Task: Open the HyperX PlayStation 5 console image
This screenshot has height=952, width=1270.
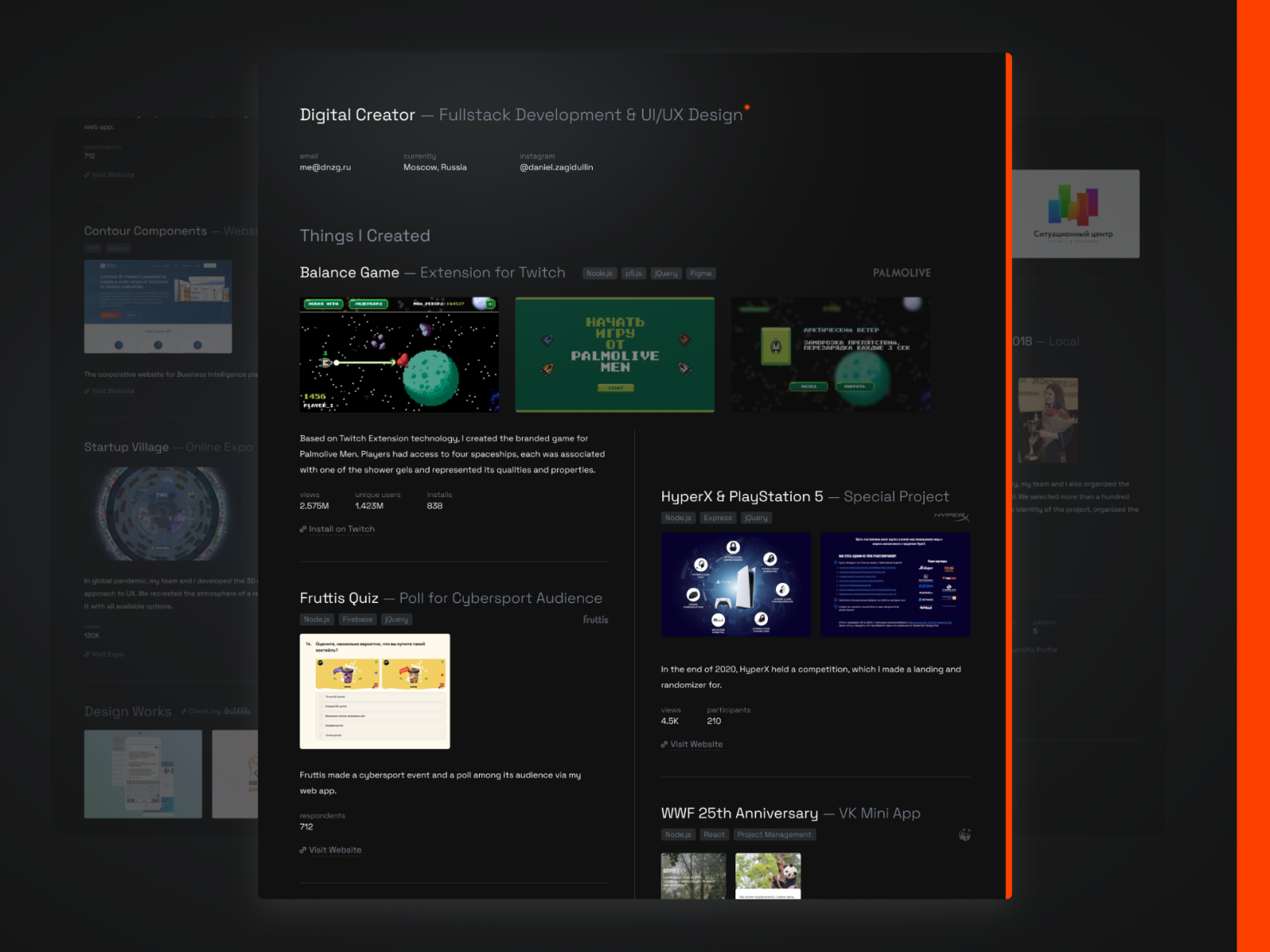Action: click(735, 585)
